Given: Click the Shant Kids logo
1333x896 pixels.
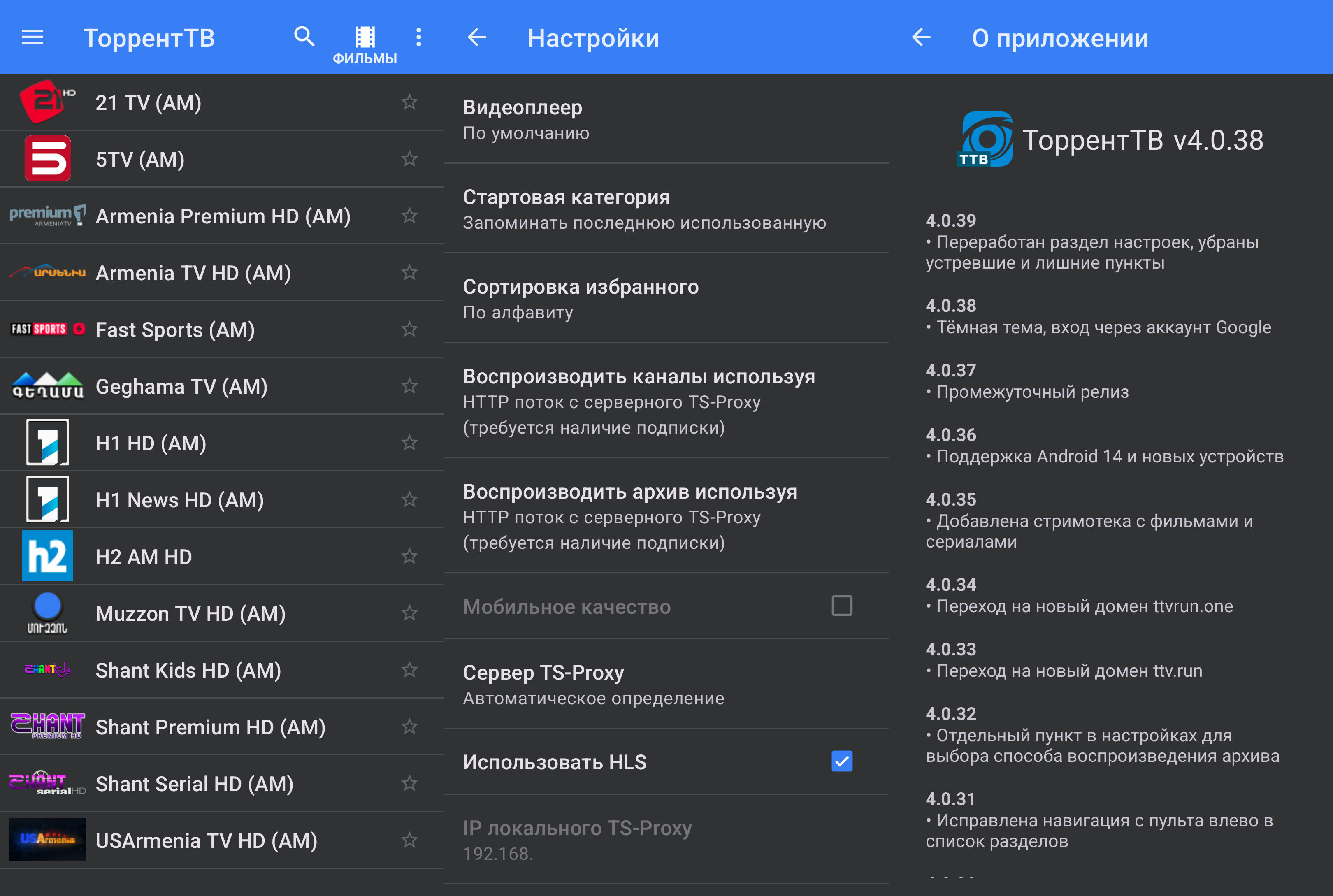Looking at the screenshot, I should point(47,669).
